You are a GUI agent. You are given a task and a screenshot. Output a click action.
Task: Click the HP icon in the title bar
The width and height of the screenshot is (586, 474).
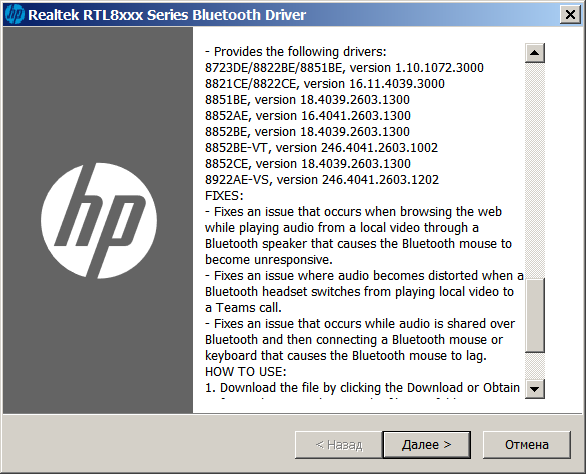click(15, 15)
